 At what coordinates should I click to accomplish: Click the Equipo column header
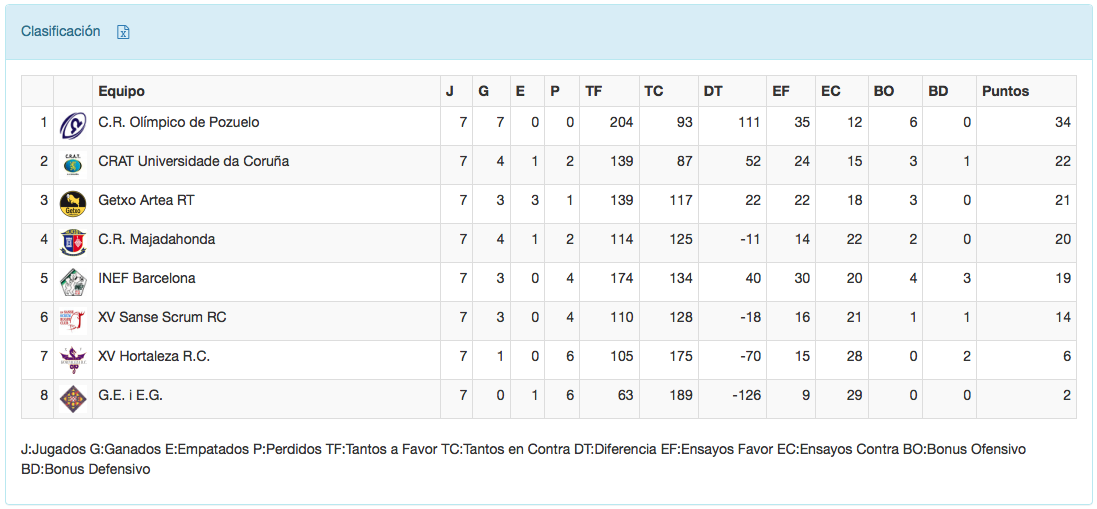tap(121, 91)
